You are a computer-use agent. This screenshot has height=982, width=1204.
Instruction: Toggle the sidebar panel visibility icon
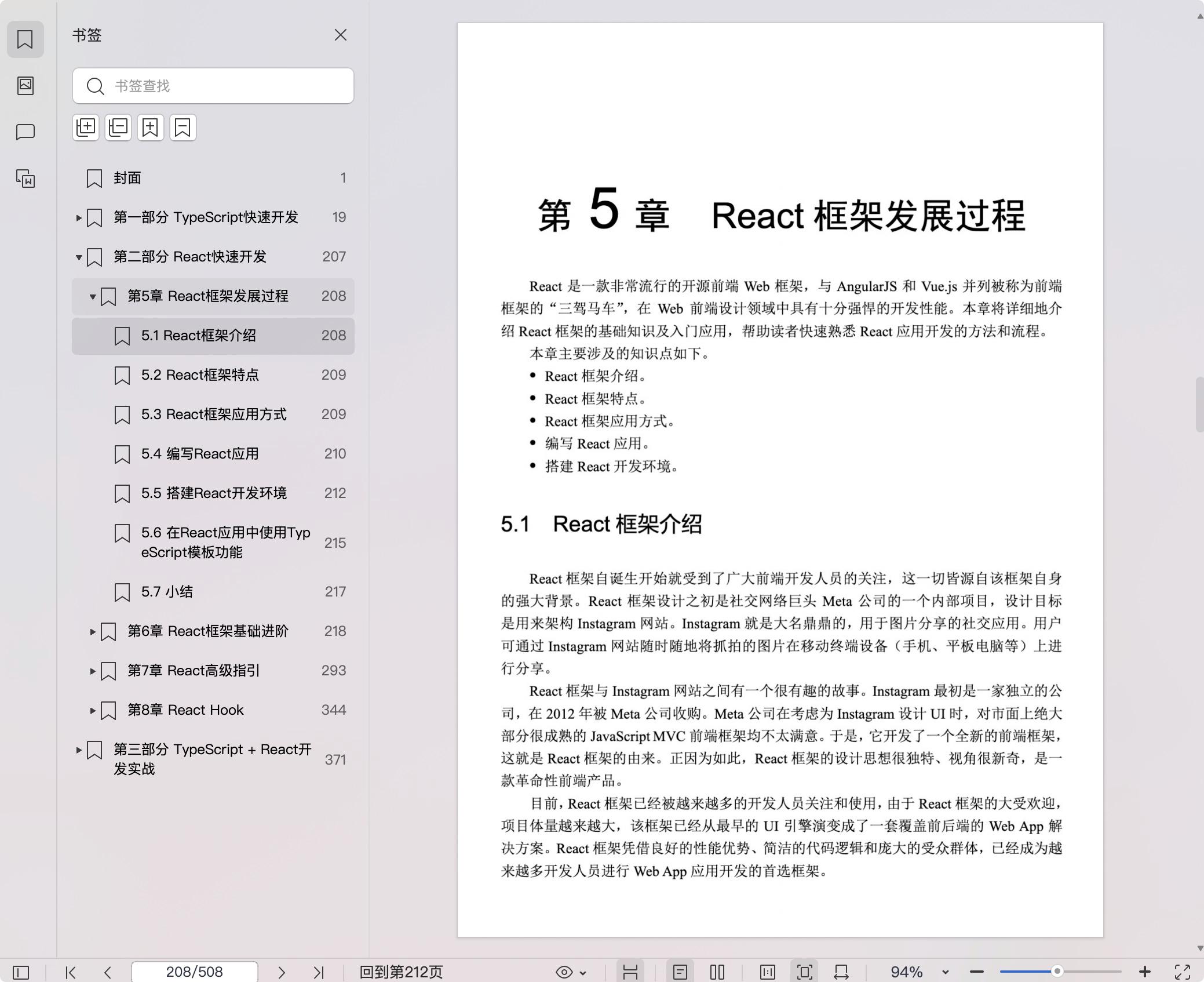[x=21, y=972]
